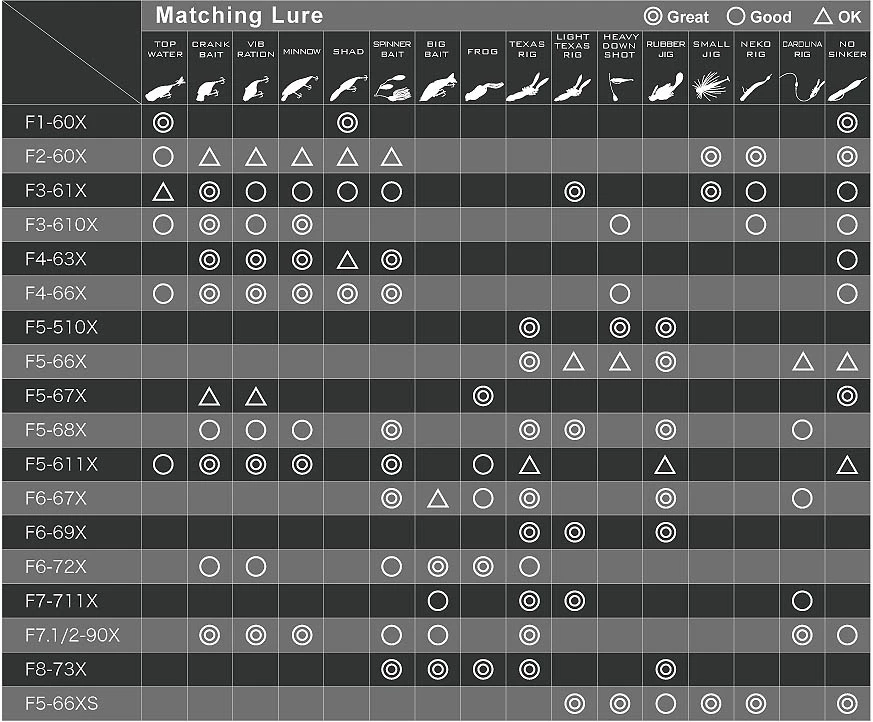Click the Top Water lure icon
Image resolution: width=873 pixels, height=722 pixels.
click(164, 88)
